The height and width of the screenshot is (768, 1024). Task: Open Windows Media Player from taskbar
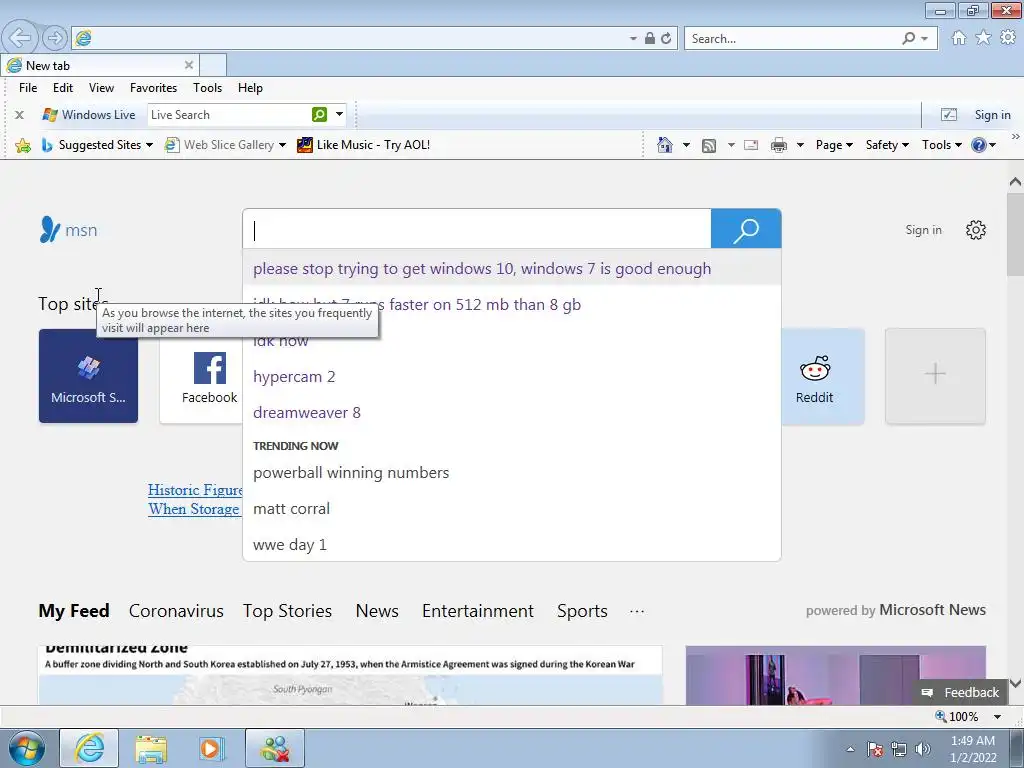[x=212, y=749]
